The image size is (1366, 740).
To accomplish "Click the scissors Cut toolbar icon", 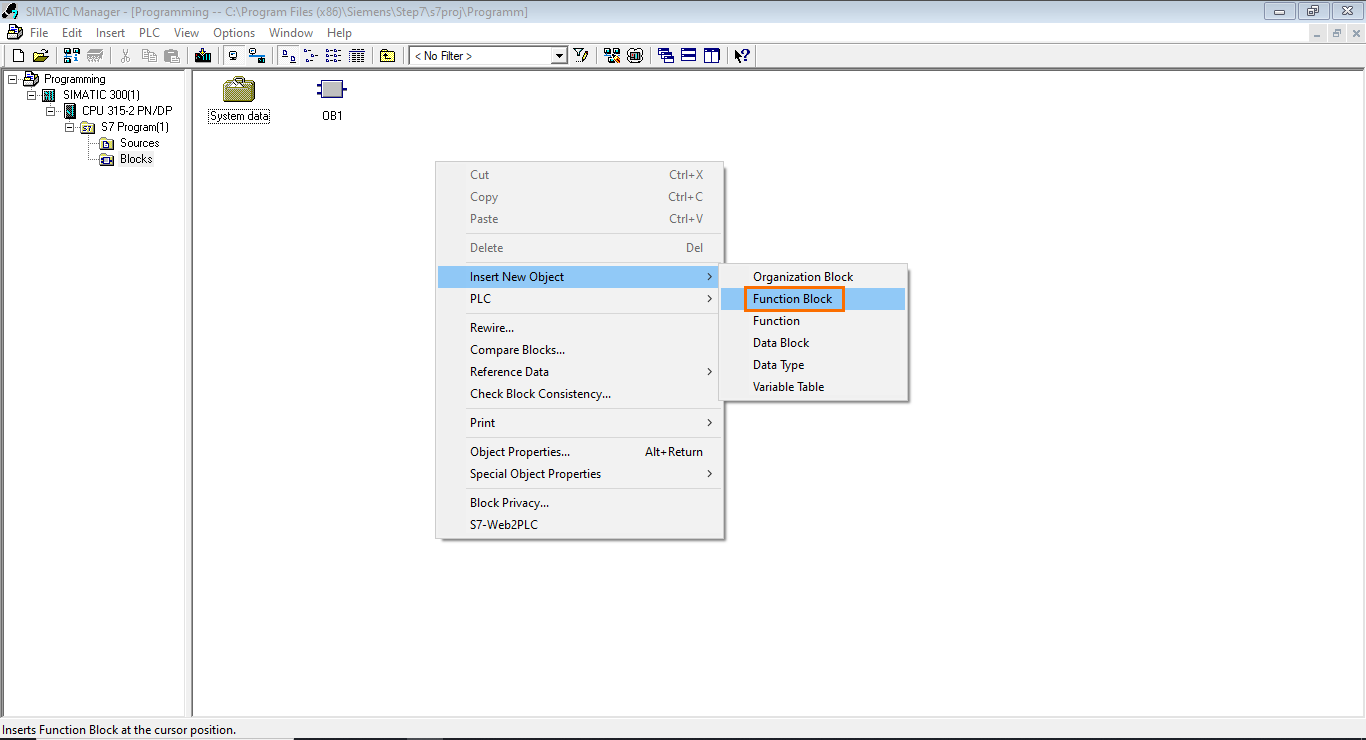I will [x=126, y=56].
